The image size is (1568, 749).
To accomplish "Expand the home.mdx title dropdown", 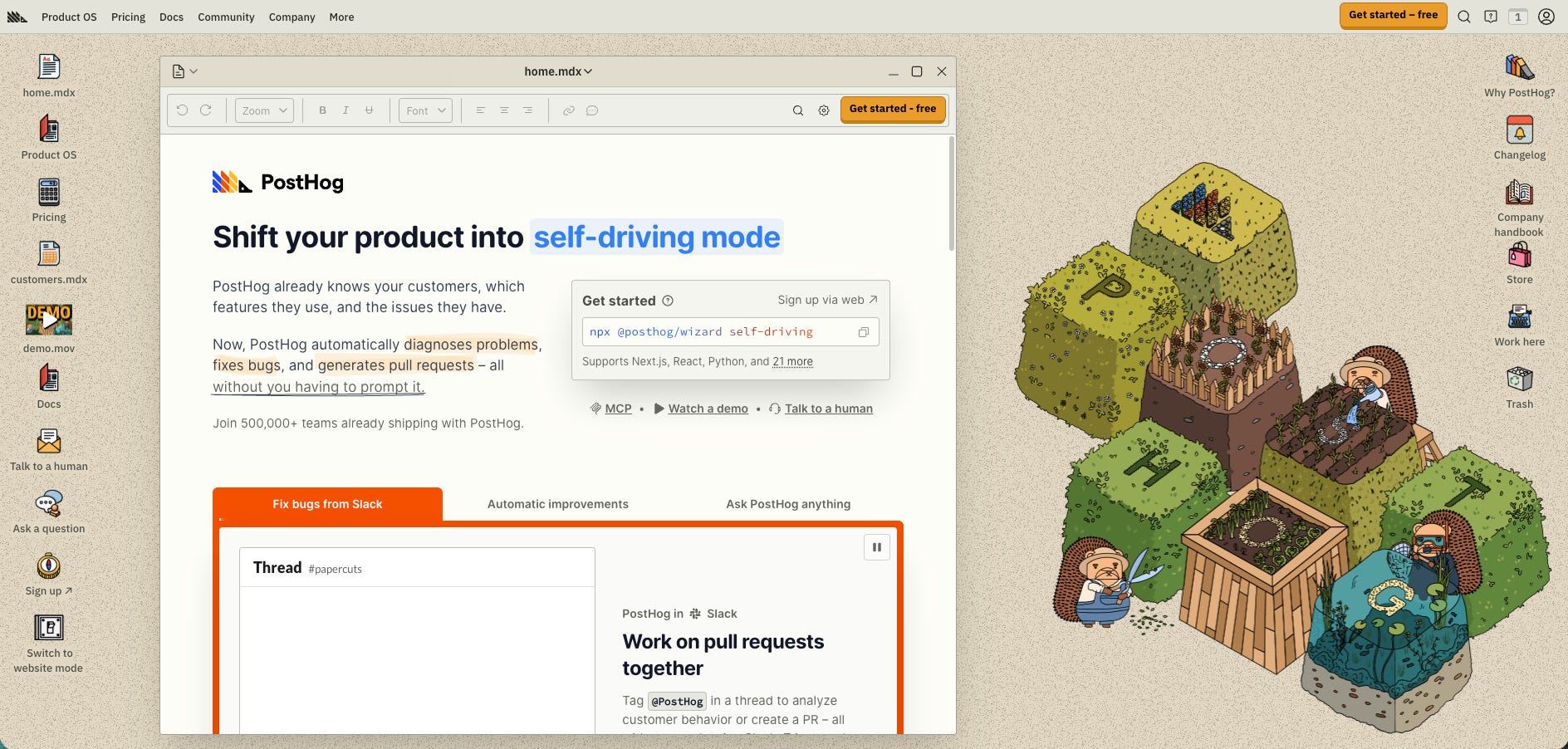I will click(558, 71).
